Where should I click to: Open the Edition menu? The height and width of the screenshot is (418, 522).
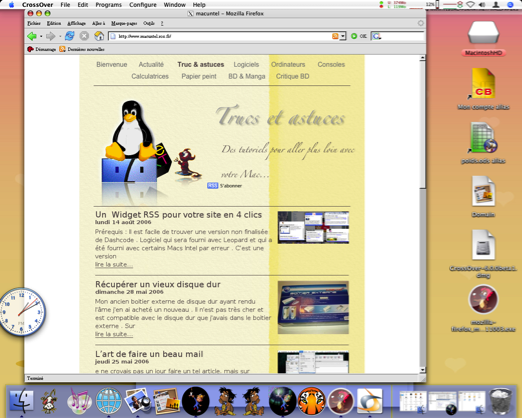tap(54, 23)
